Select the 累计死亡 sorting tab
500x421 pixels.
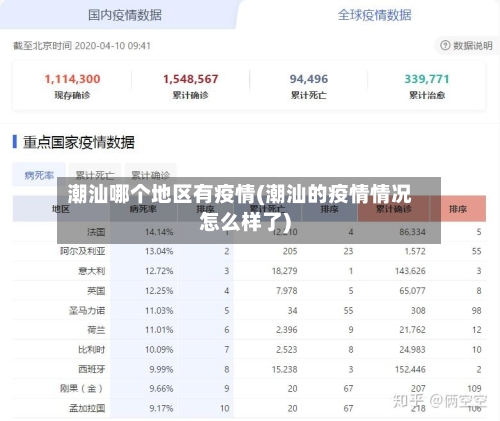[x=95, y=175]
